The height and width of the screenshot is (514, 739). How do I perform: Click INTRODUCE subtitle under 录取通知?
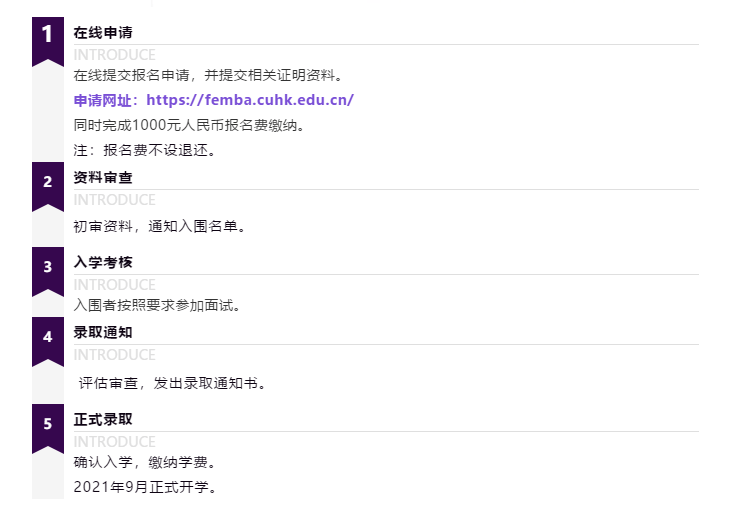coord(115,355)
